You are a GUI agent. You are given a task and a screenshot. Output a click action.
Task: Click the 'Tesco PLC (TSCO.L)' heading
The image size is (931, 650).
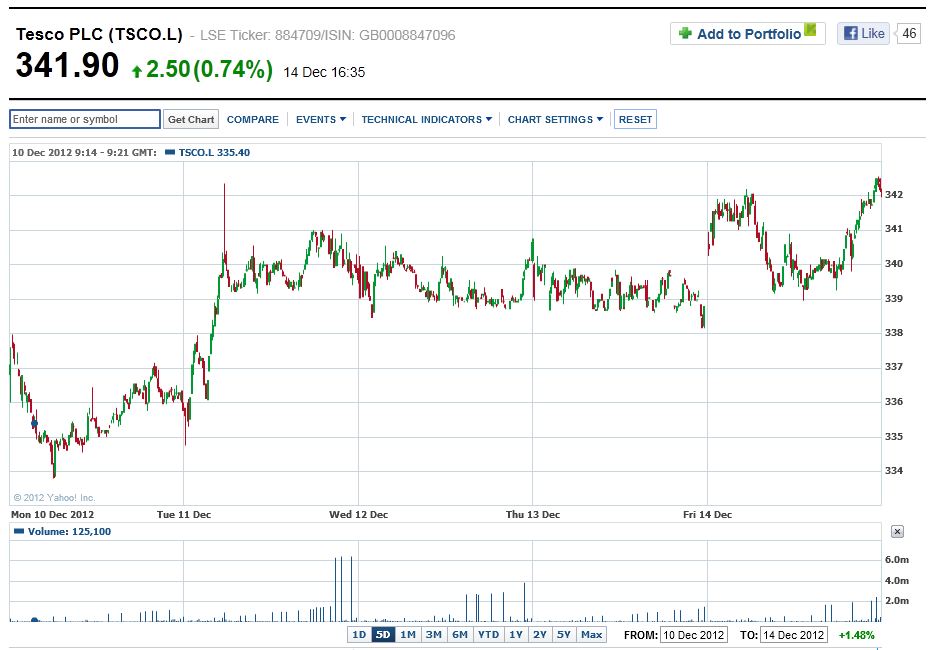point(99,34)
